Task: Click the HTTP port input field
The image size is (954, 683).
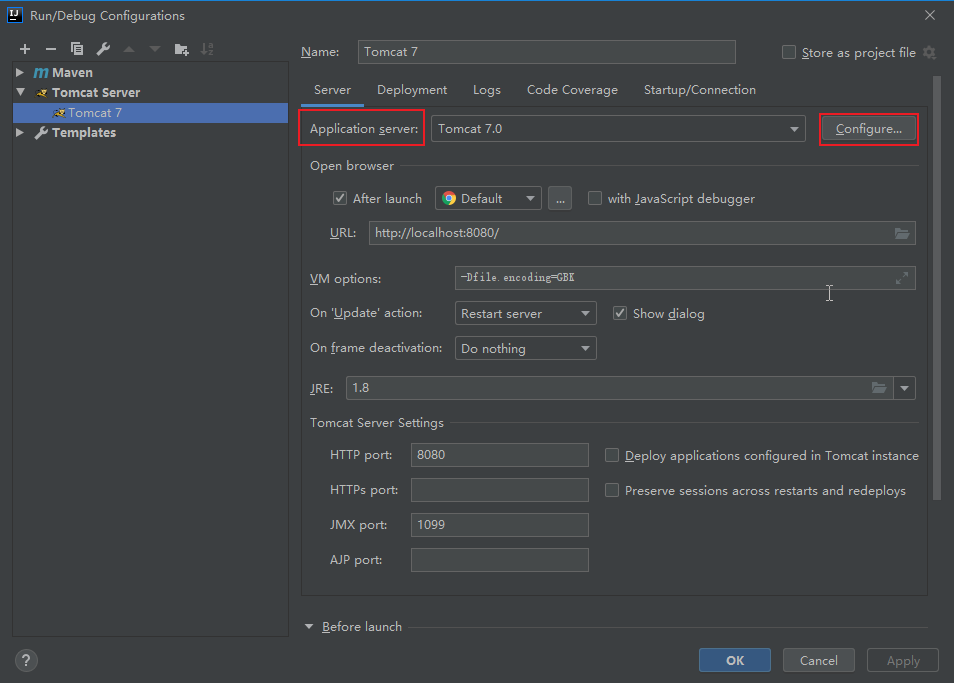Action: 499,455
